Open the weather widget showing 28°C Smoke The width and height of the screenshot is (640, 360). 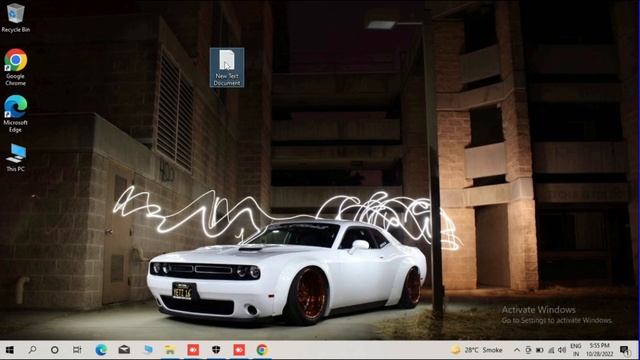477,350
